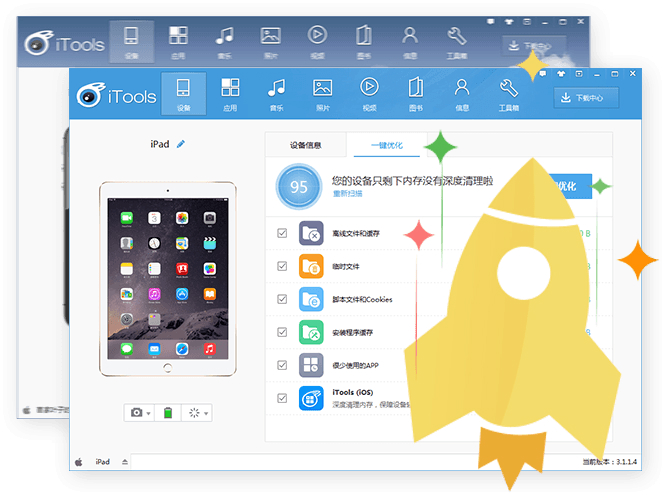Click the 95 score circle

point(299,187)
